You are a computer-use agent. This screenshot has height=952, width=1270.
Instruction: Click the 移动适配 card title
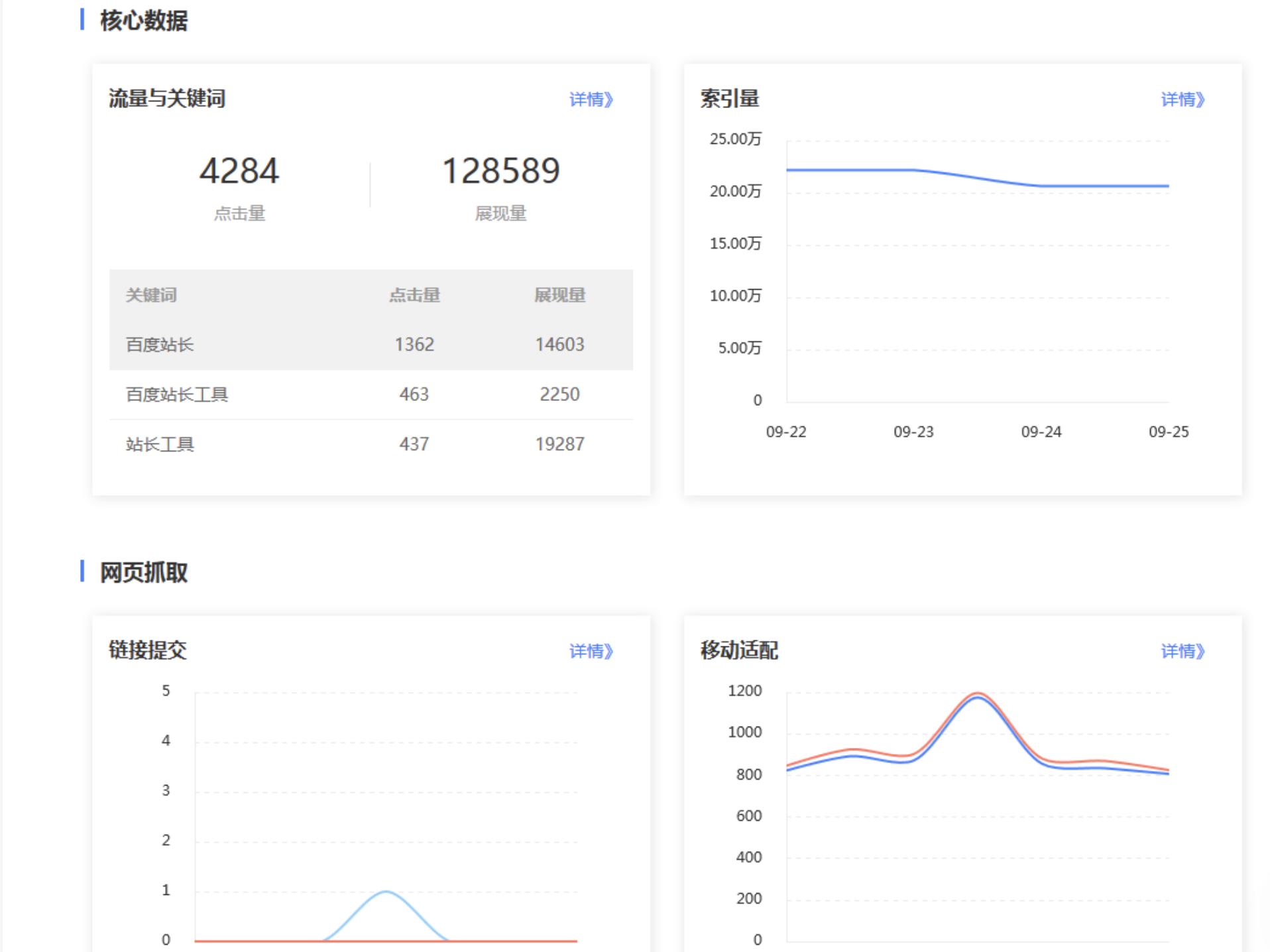click(739, 650)
